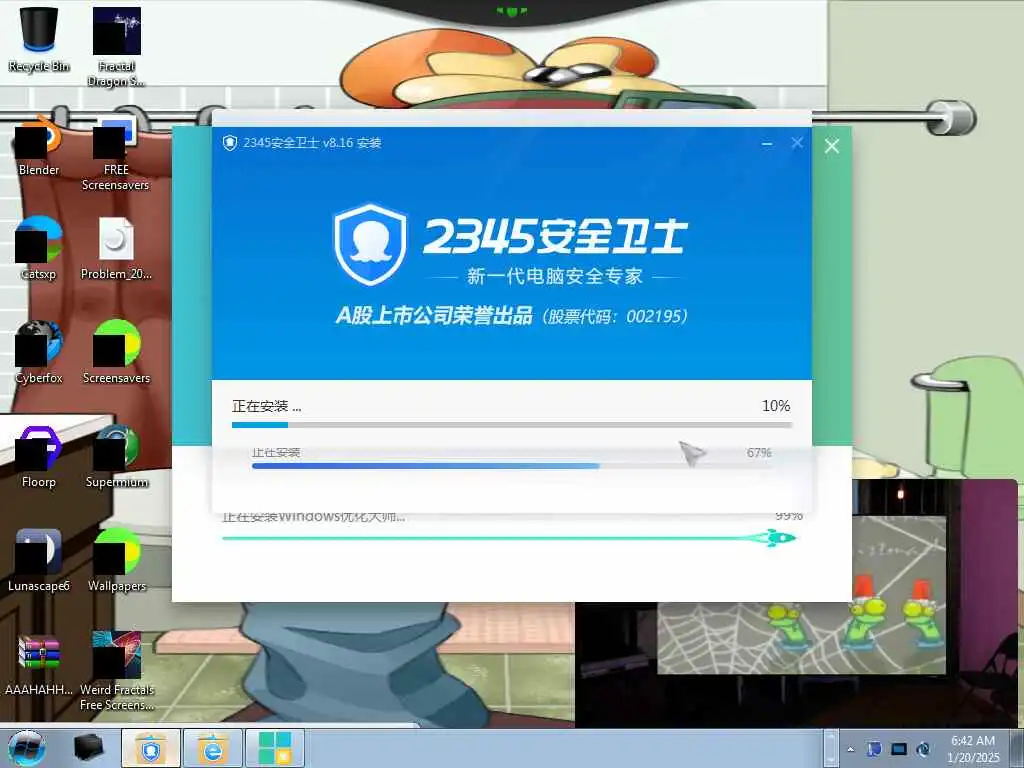Open the Cyberfox browser shortcut

[x=39, y=353]
